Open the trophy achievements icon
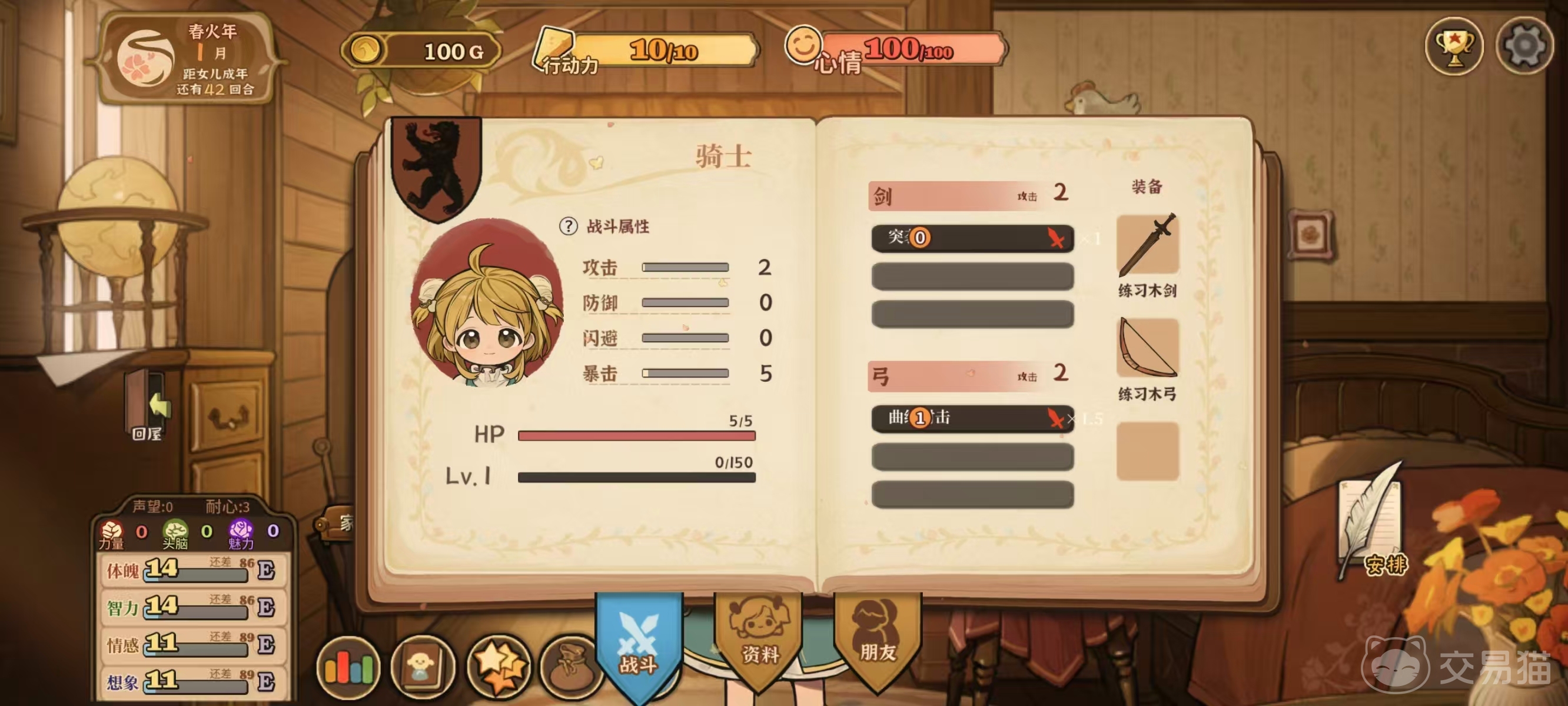The height and width of the screenshot is (706, 1568). (x=1454, y=46)
